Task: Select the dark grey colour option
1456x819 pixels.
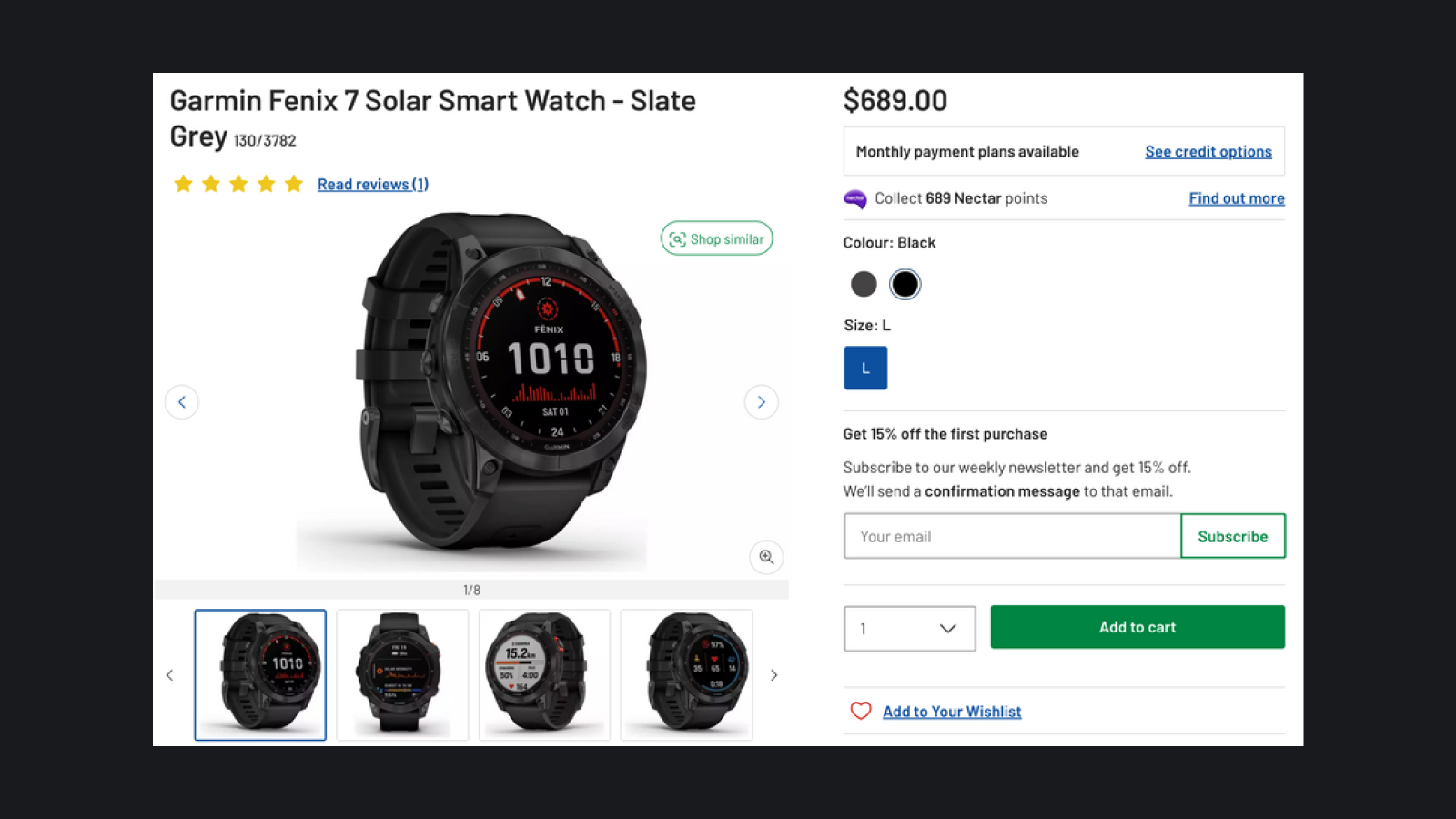Action: (x=864, y=284)
